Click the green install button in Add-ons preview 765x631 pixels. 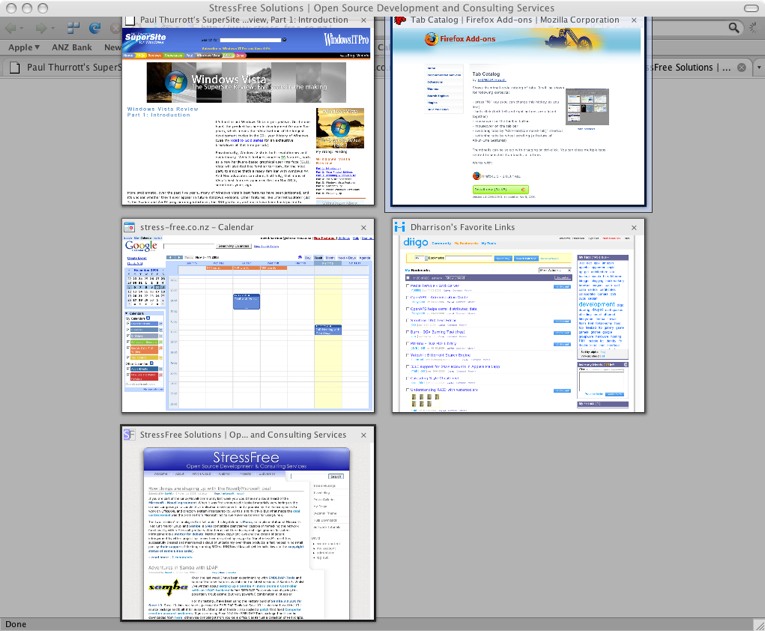pos(501,189)
